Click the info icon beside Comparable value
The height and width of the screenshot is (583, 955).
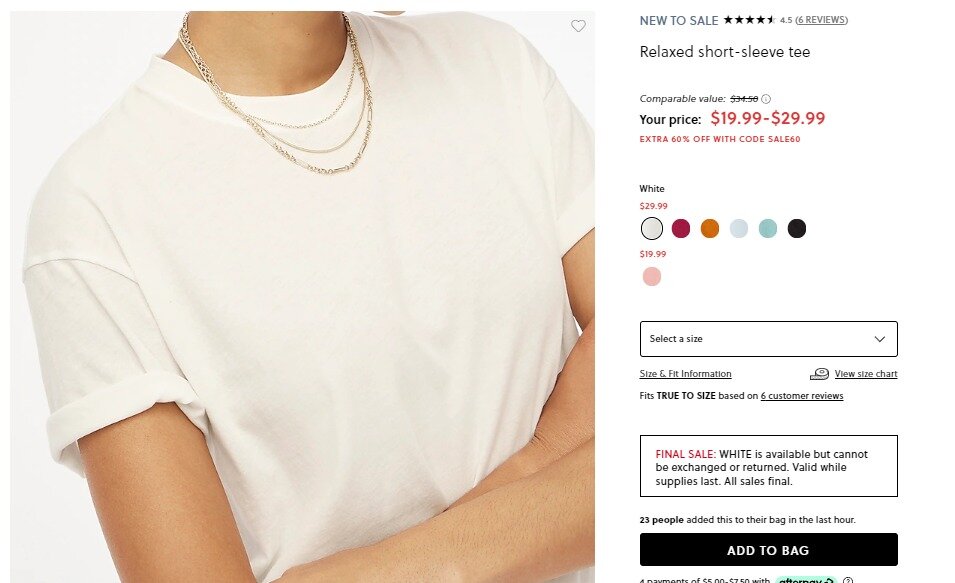(x=766, y=99)
